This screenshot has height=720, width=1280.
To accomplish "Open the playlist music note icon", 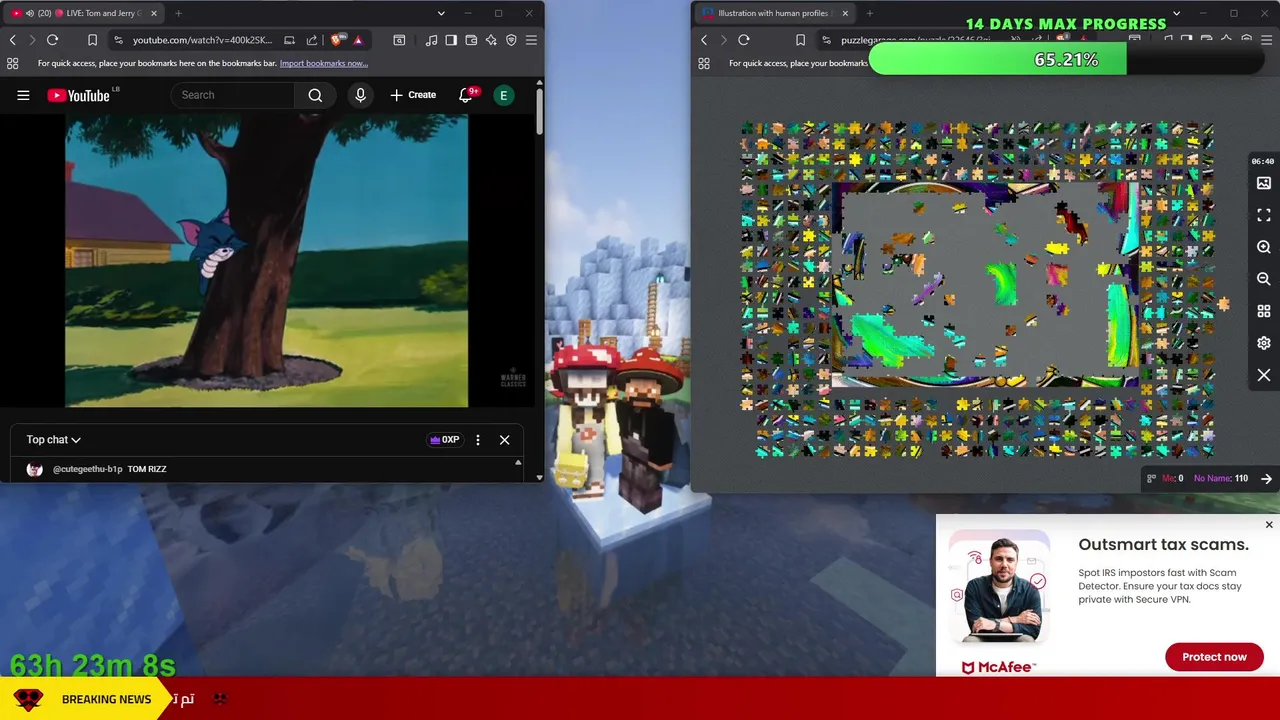I will (431, 40).
